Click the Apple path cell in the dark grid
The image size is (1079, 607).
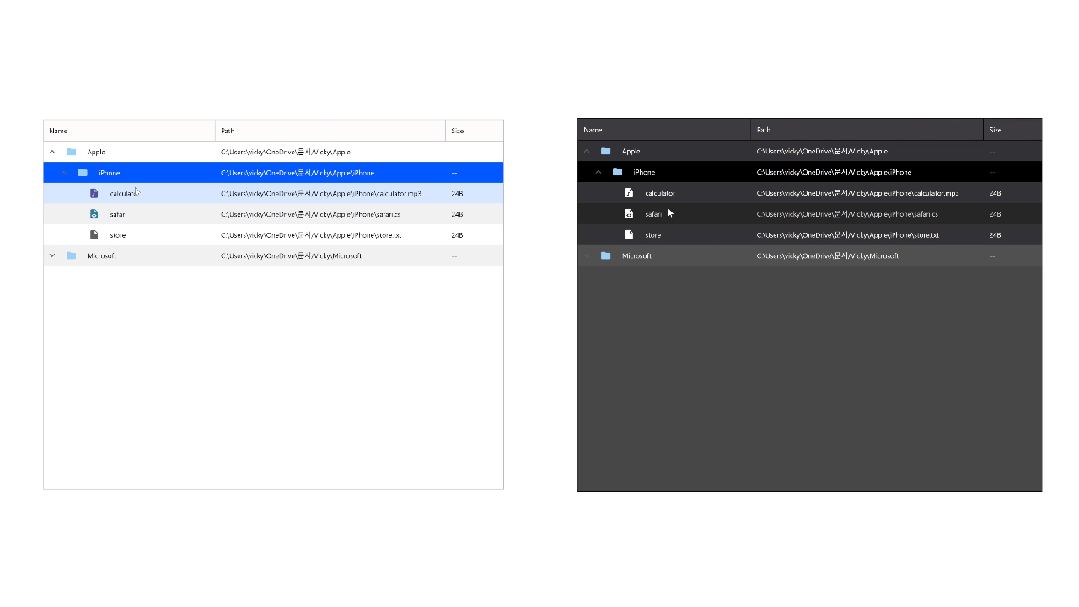click(x=867, y=151)
